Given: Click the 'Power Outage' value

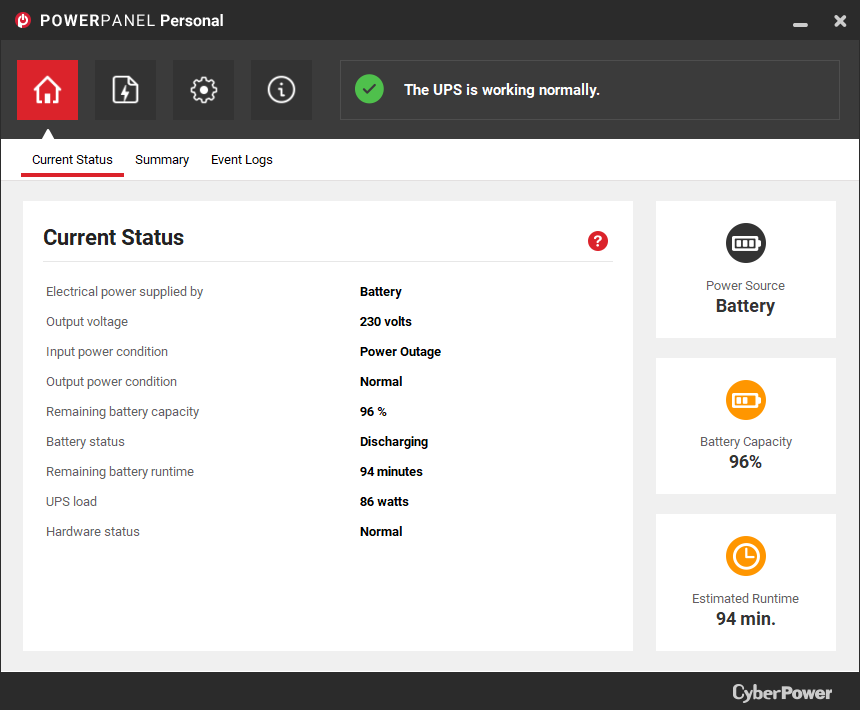Looking at the screenshot, I should (x=400, y=351).
